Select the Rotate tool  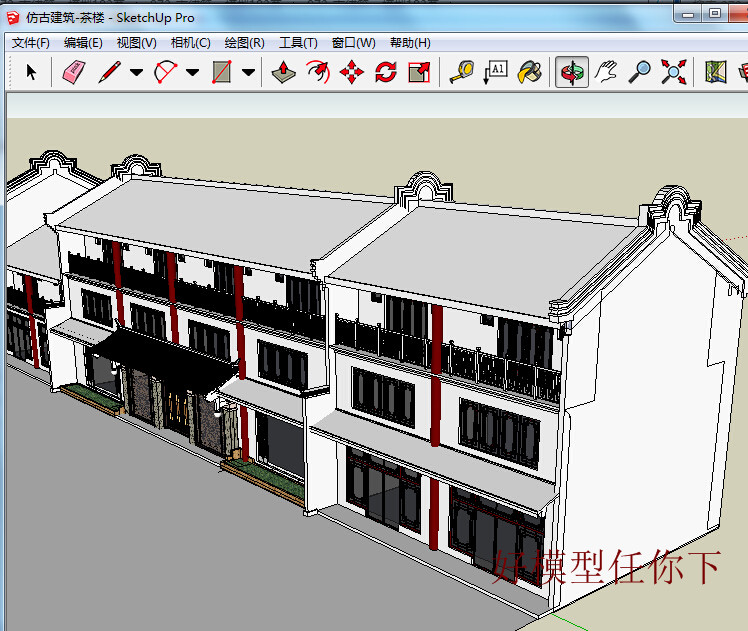[x=385, y=72]
